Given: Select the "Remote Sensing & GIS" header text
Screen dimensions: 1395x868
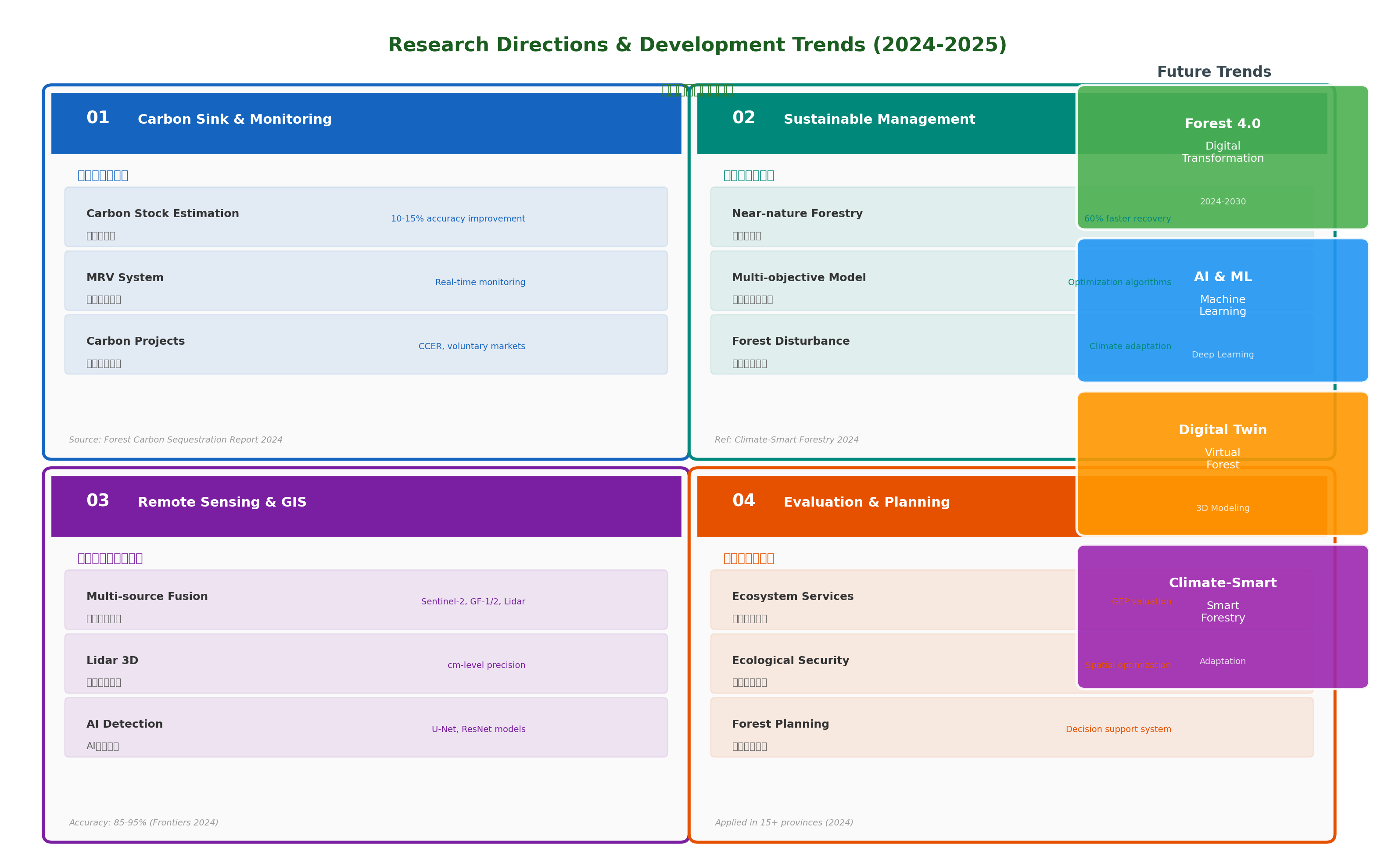Looking at the screenshot, I should coord(222,502).
